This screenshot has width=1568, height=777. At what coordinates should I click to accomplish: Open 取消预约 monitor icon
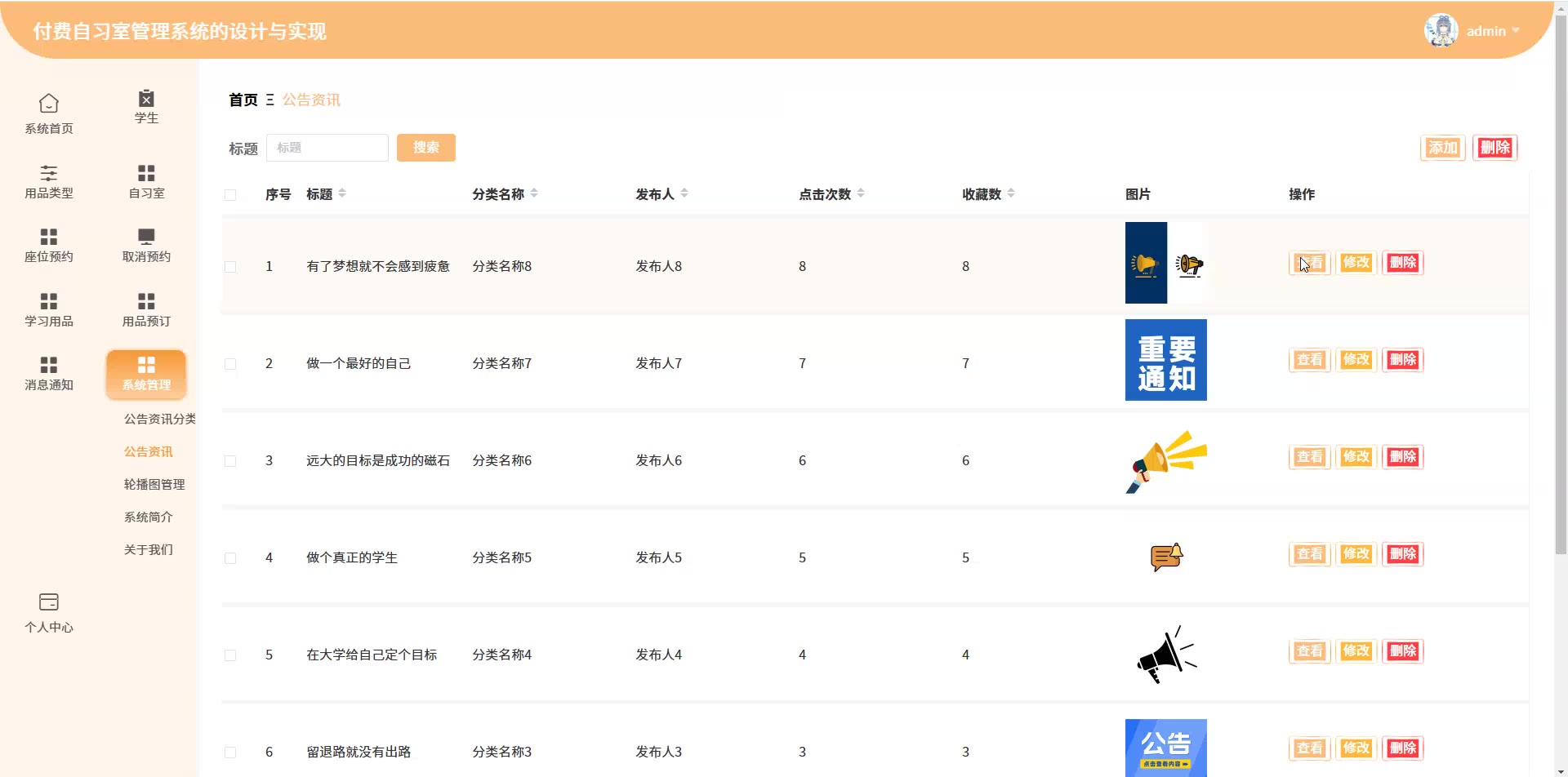(146, 237)
